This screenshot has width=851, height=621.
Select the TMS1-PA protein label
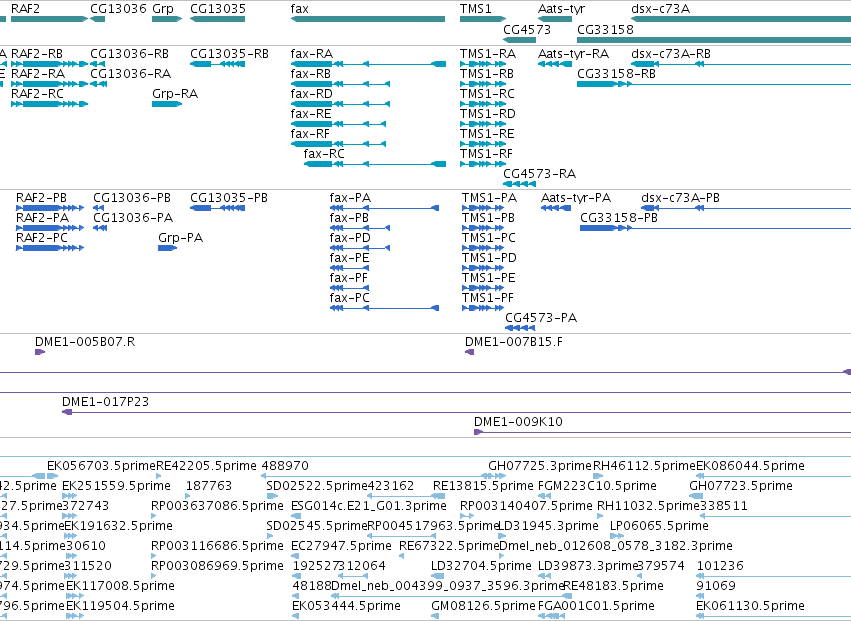click(490, 198)
